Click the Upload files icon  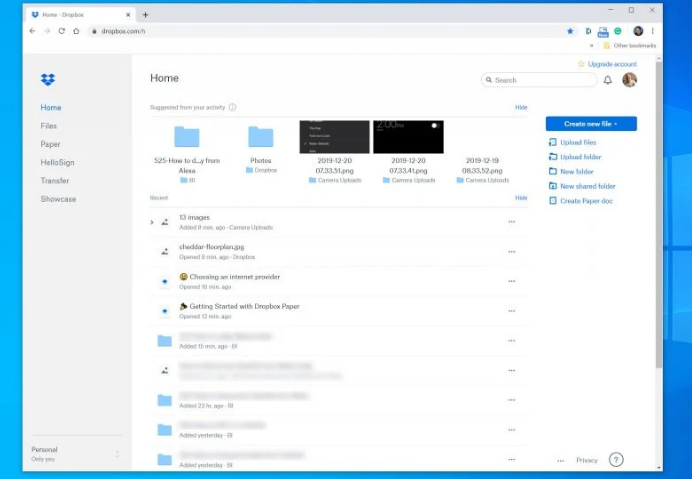coord(553,142)
